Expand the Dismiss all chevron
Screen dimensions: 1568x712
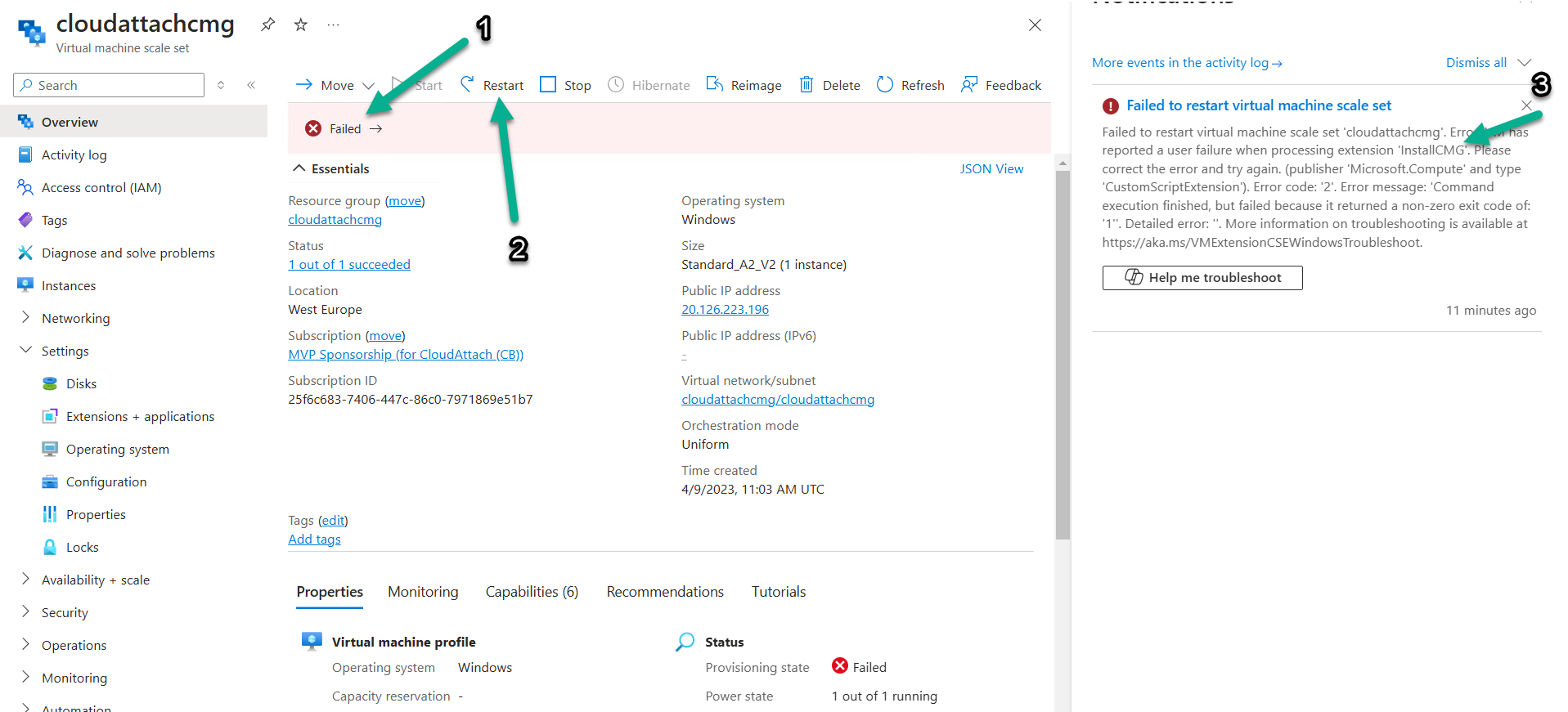1524,63
